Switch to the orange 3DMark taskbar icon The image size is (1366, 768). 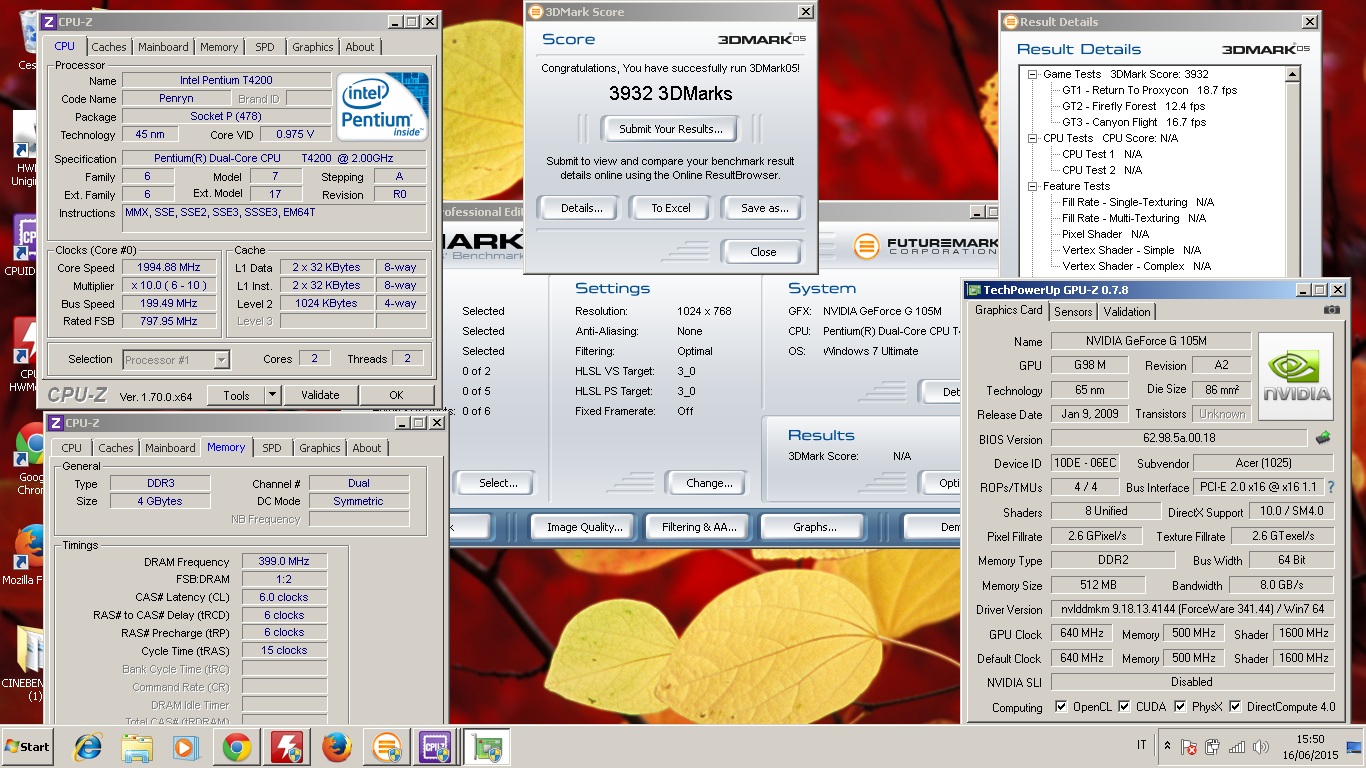tap(387, 747)
